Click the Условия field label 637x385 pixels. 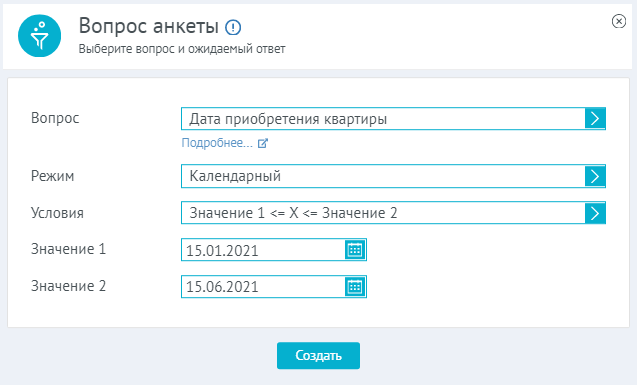(x=57, y=213)
